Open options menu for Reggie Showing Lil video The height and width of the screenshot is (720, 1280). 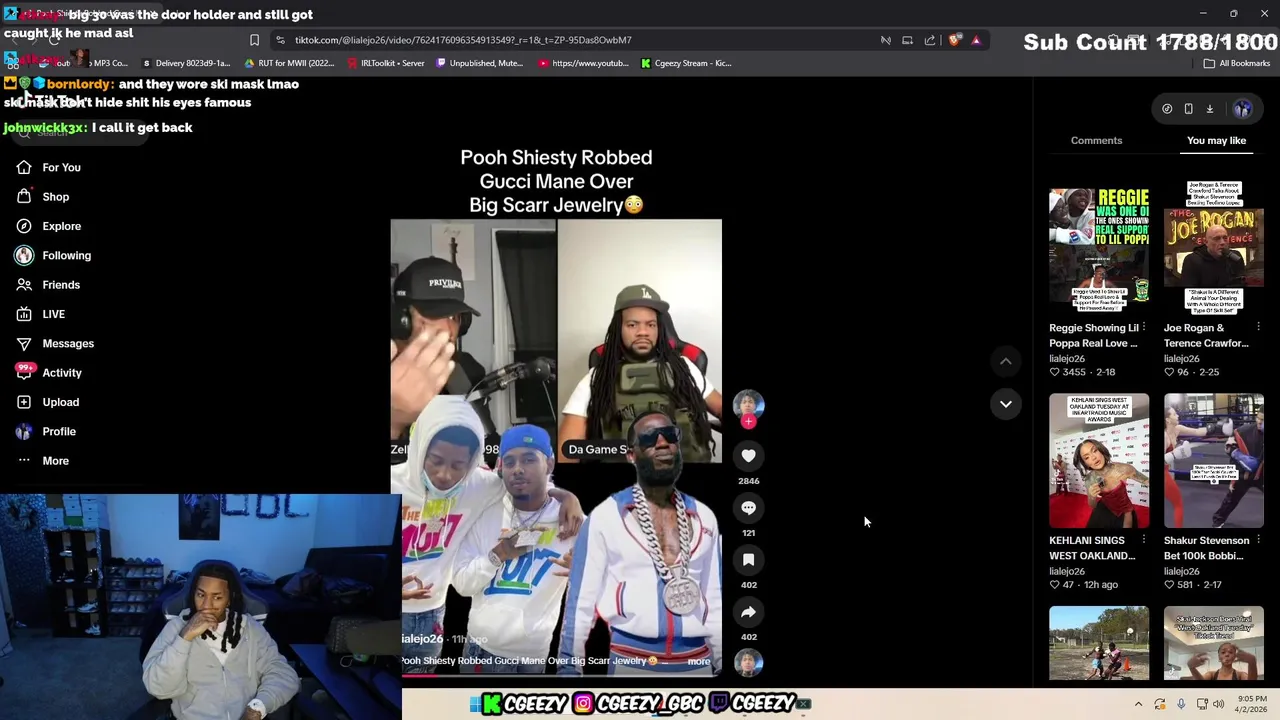coord(1144,328)
